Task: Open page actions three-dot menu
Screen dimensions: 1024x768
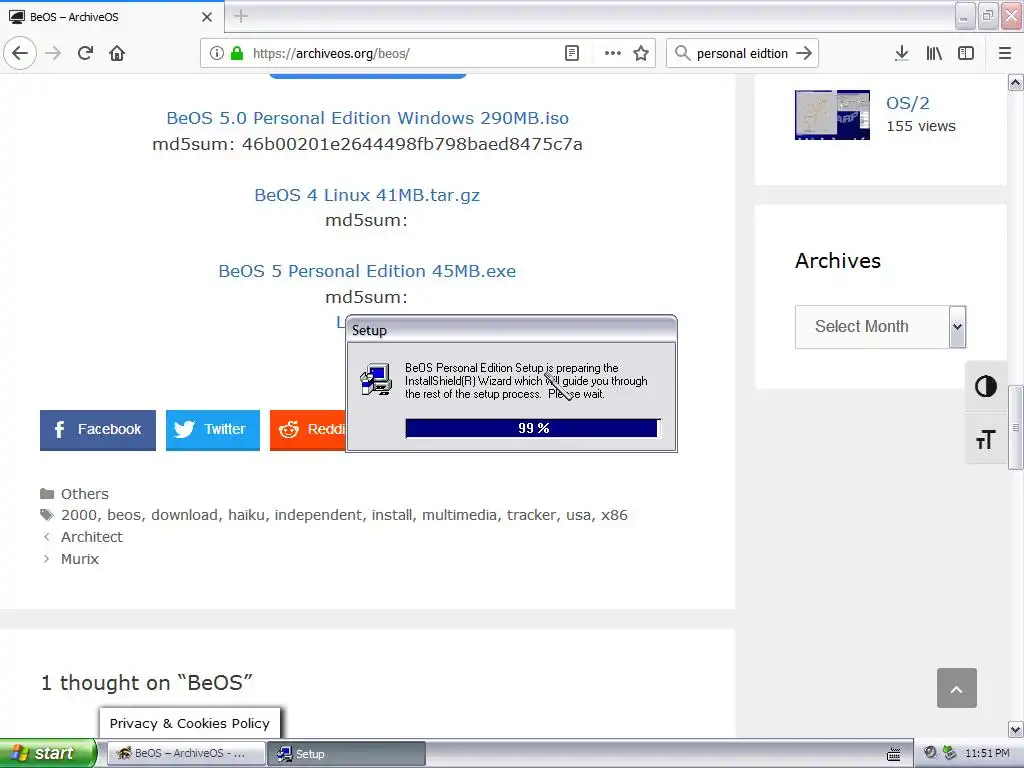Action: (613, 53)
